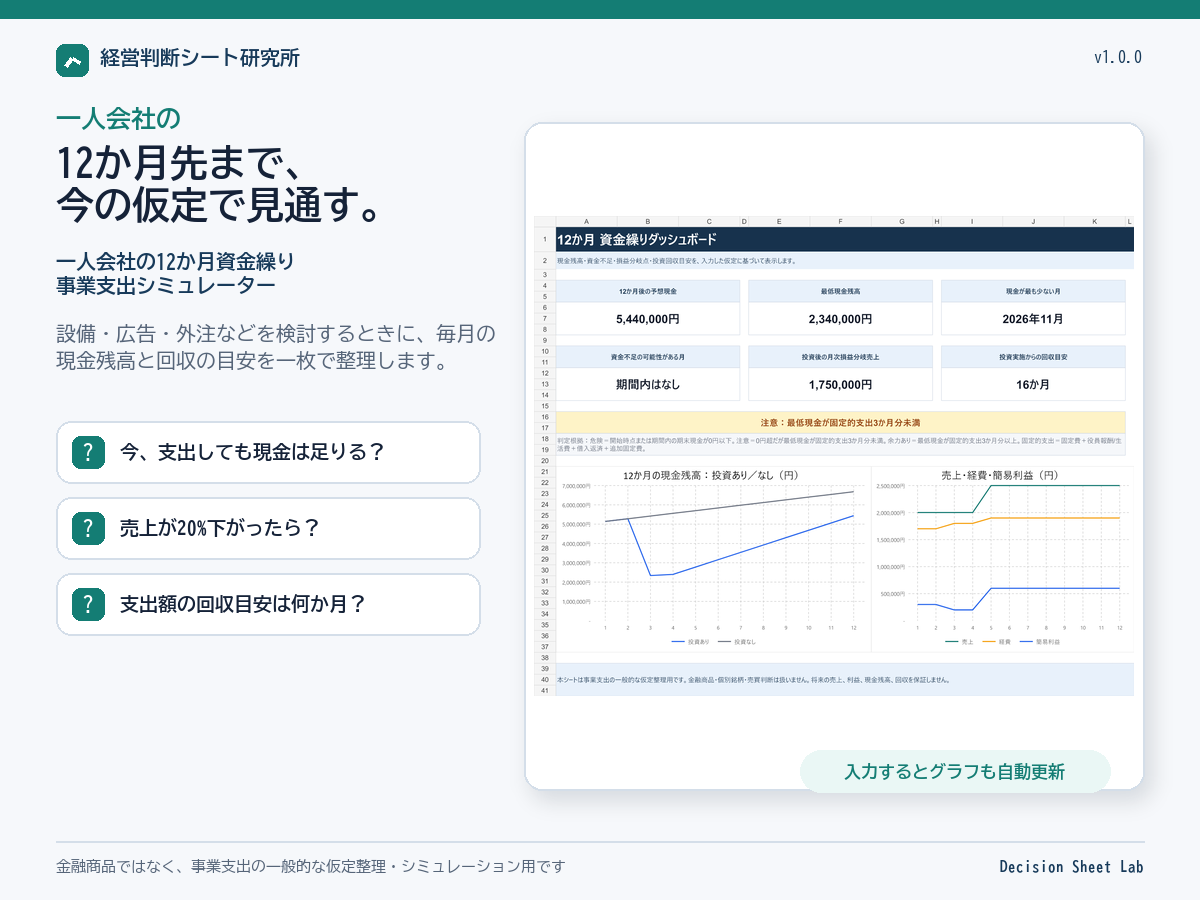The image size is (1200, 900).
Task: Click the 入力するとグラフも自動更新 pill button
Action: click(x=955, y=772)
